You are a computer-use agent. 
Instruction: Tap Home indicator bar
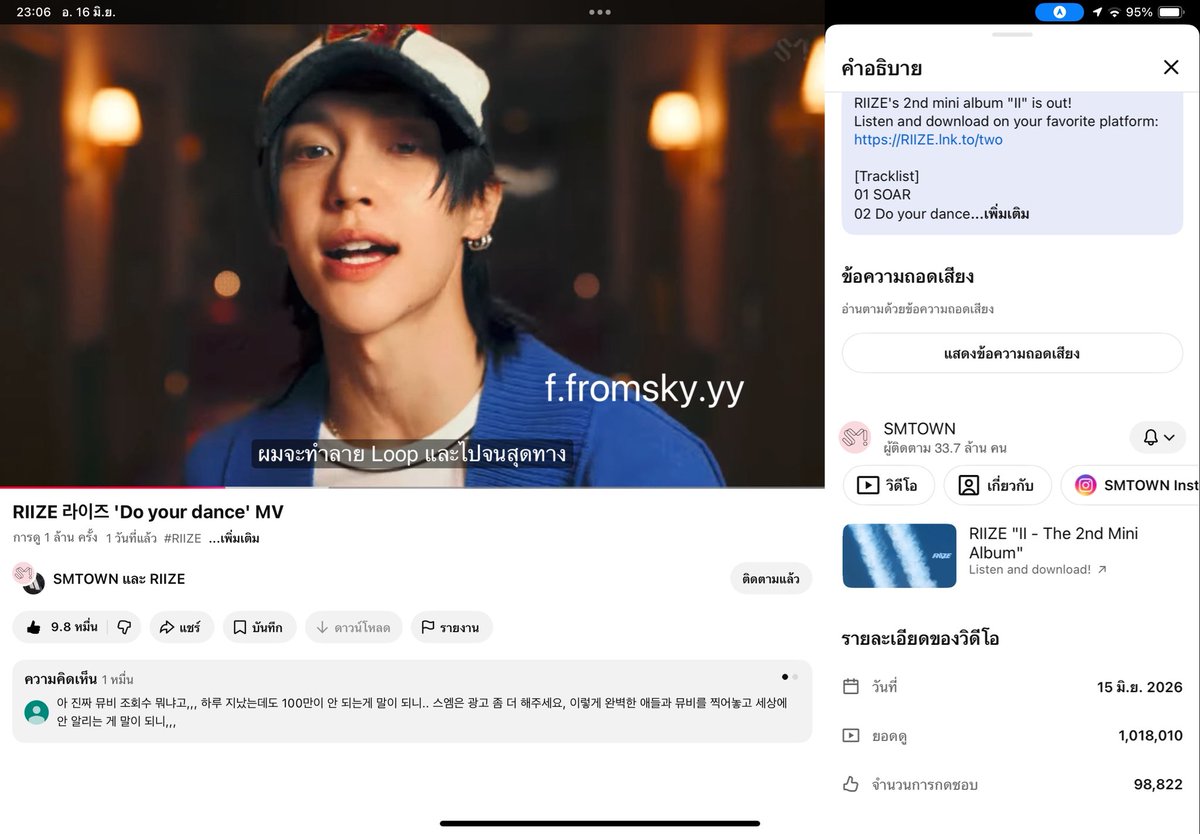tap(600, 823)
